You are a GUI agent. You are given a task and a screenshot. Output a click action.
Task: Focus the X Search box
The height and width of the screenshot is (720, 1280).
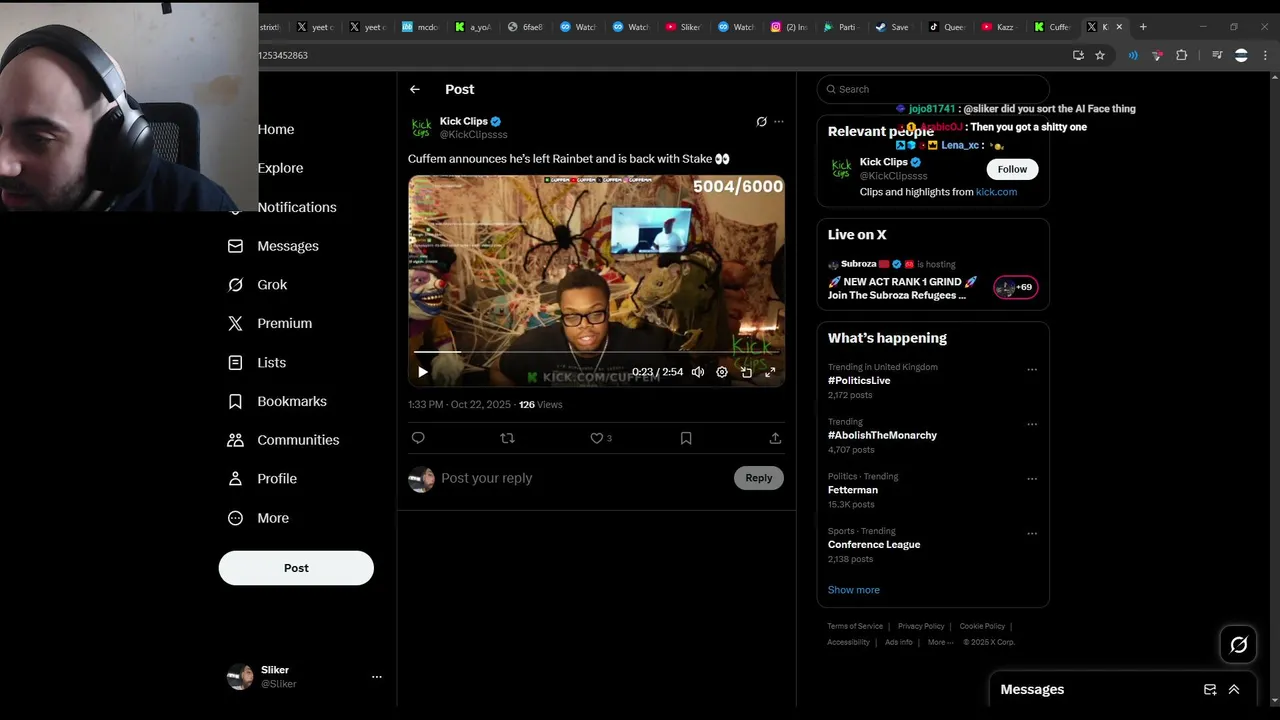(933, 89)
